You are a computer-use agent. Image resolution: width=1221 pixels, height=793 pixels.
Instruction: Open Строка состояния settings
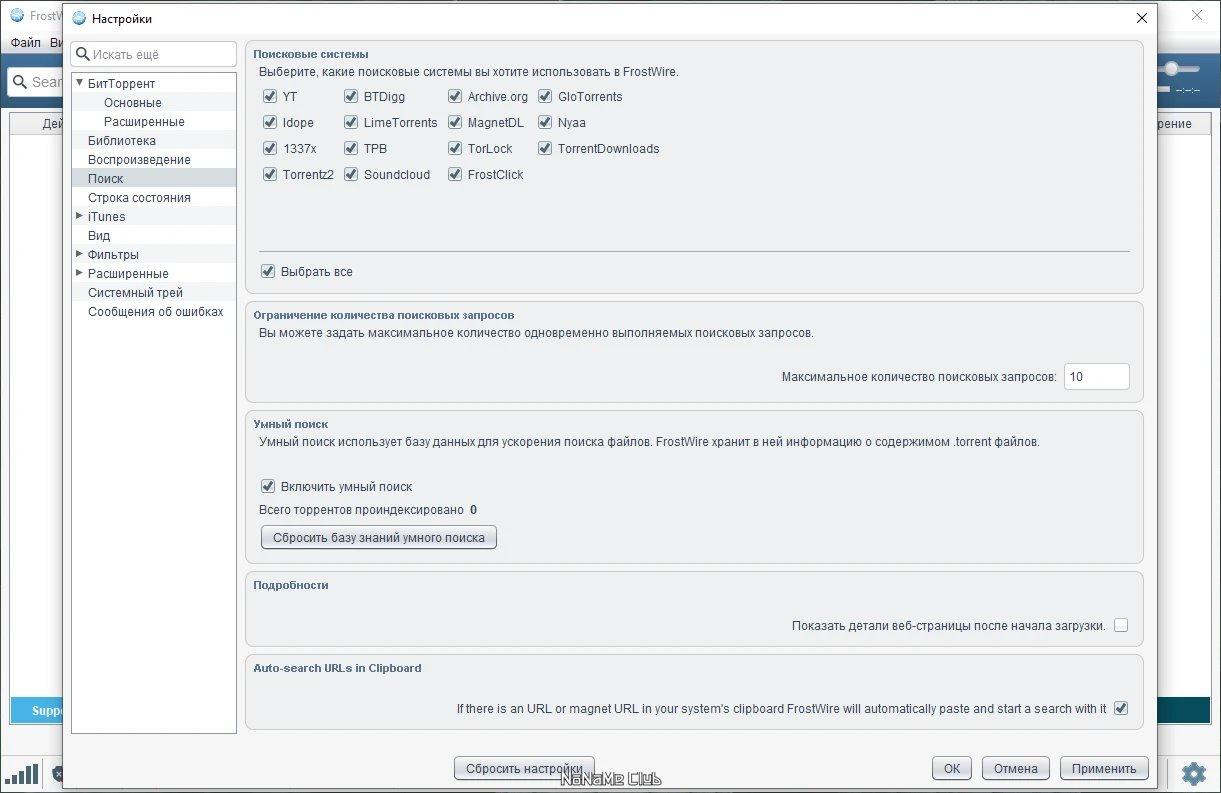pyautogui.click(x=139, y=198)
